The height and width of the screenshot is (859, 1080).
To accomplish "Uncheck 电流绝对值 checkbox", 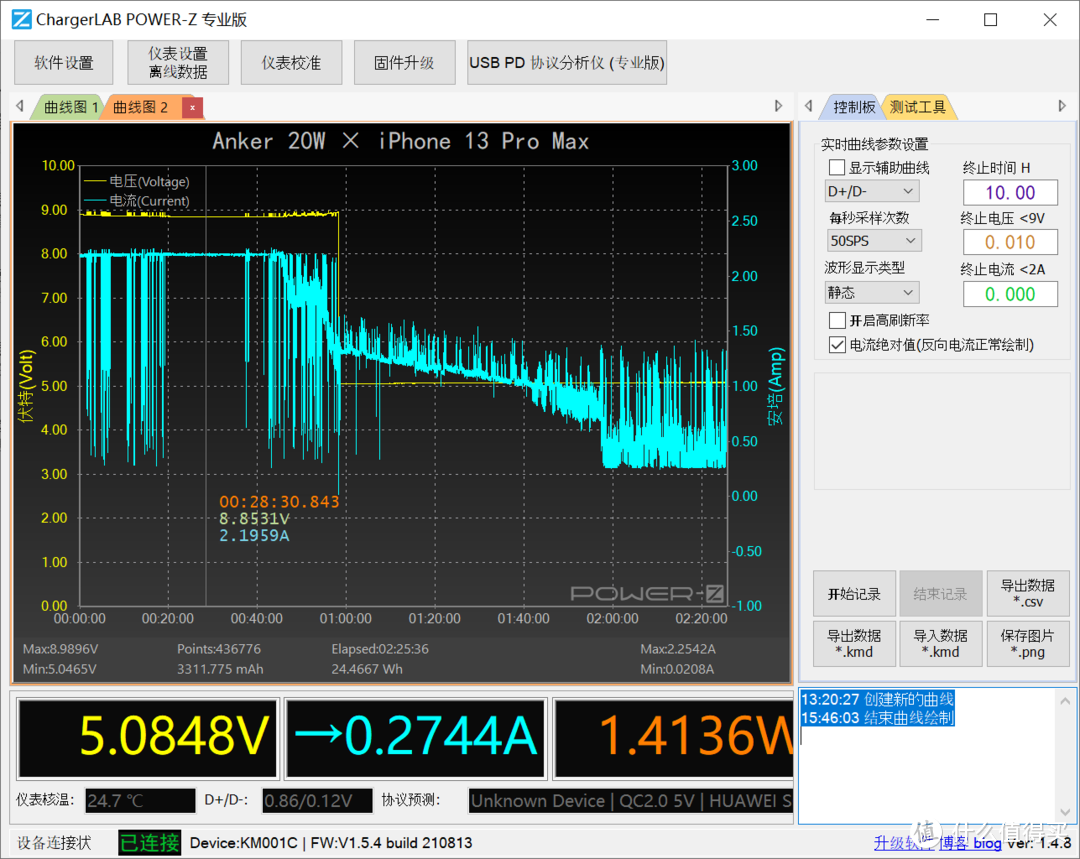I will (x=837, y=344).
